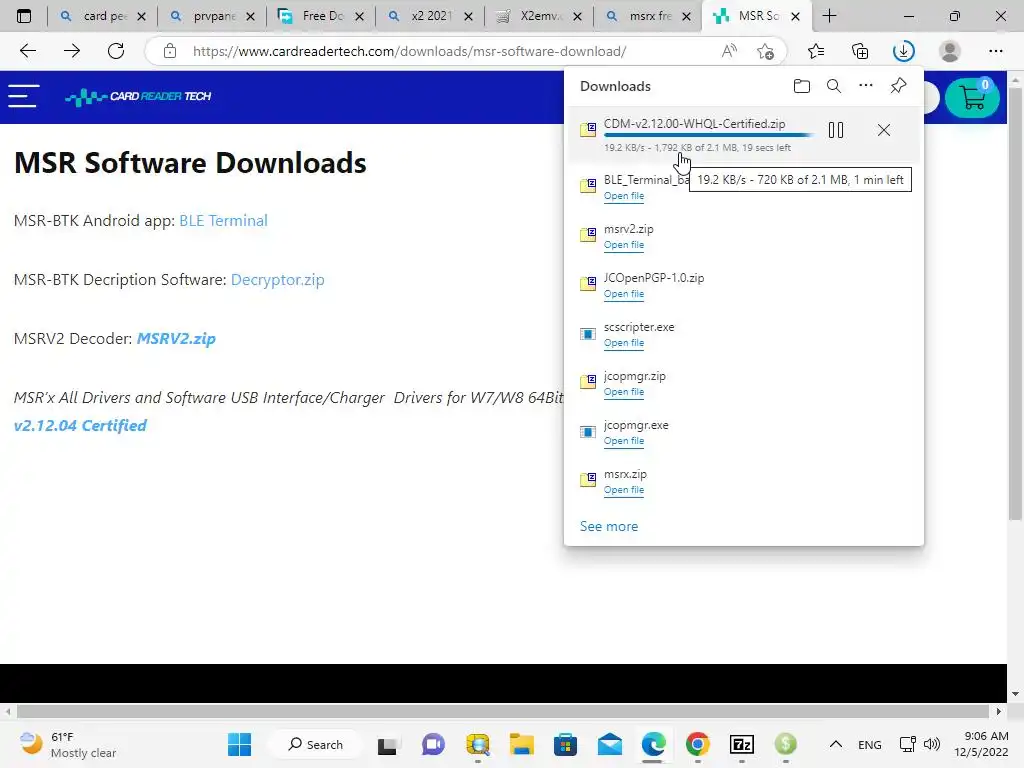Go back to the previous page
This screenshot has width=1024, height=768.
28,51
